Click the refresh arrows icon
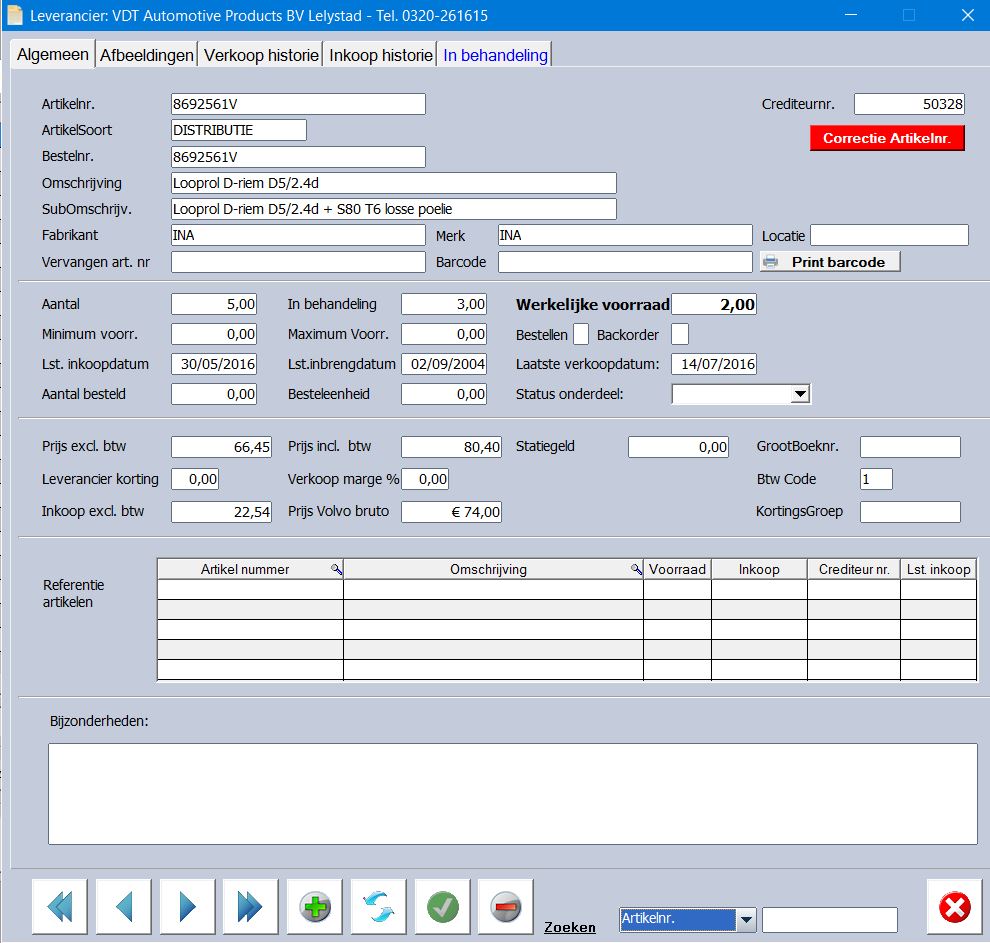 pyautogui.click(x=378, y=907)
